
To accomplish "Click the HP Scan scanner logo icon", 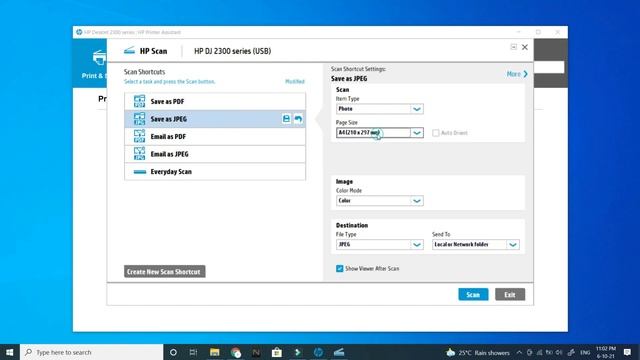I will pos(129,51).
